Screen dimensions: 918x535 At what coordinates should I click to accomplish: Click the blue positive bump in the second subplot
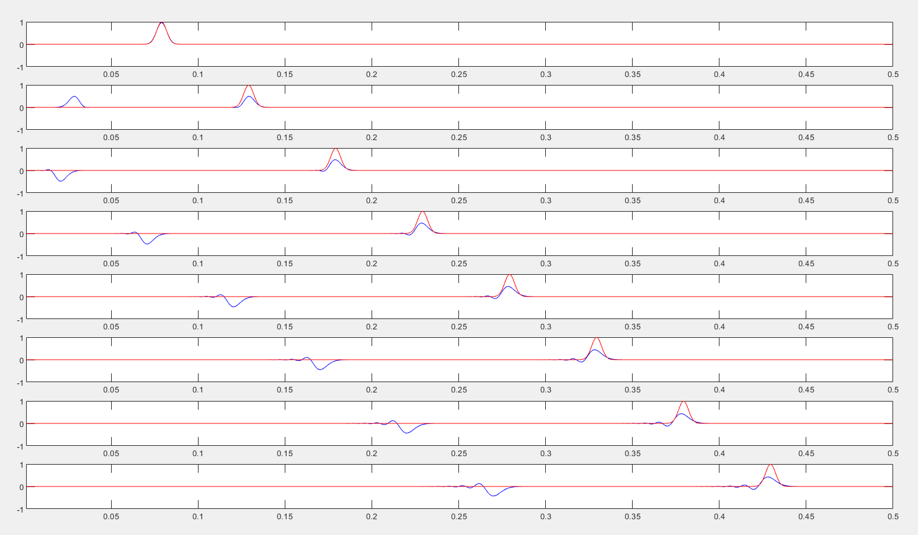tap(74, 98)
